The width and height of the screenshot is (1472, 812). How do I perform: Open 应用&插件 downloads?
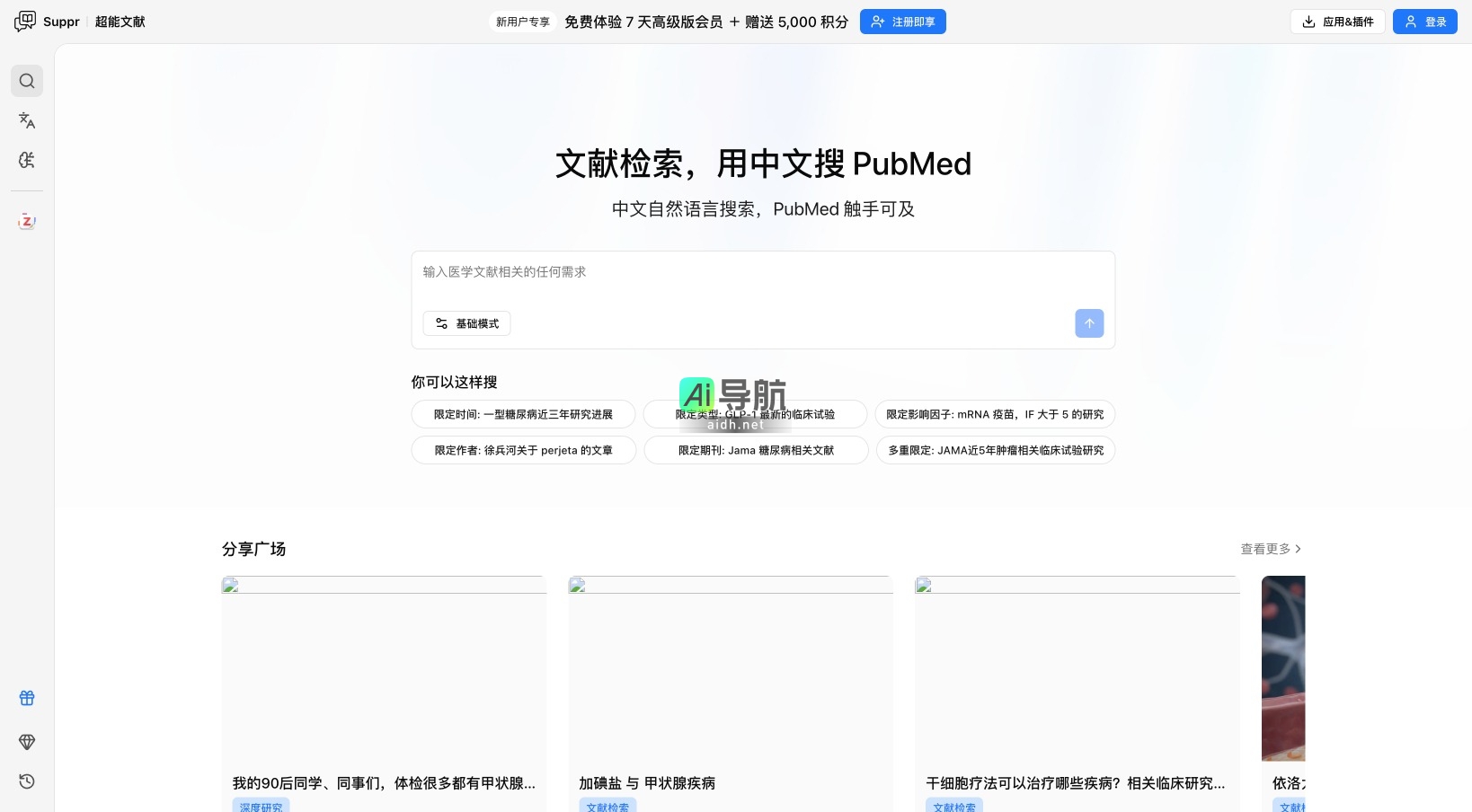(x=1337, y=22)
